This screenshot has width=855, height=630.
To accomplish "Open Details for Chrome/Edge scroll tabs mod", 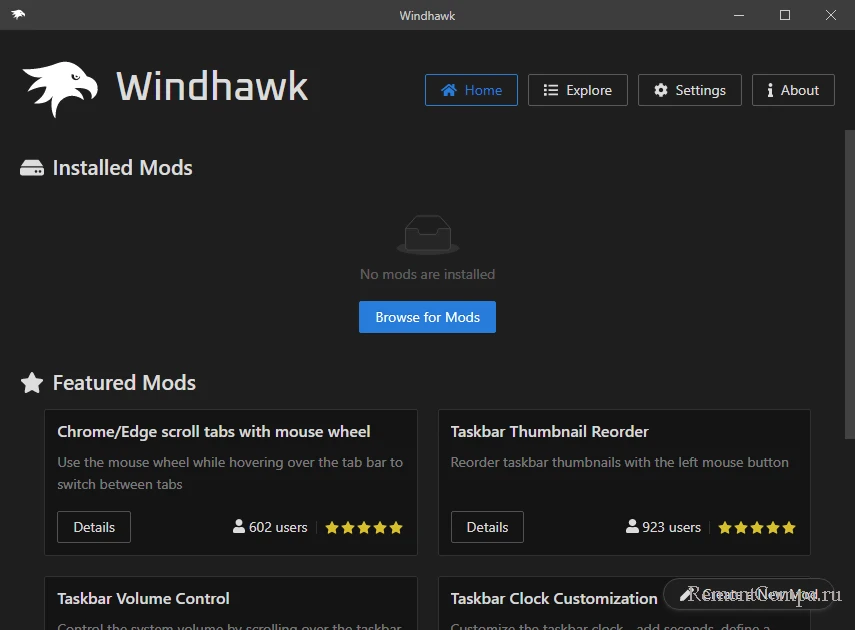I will 94,527.
